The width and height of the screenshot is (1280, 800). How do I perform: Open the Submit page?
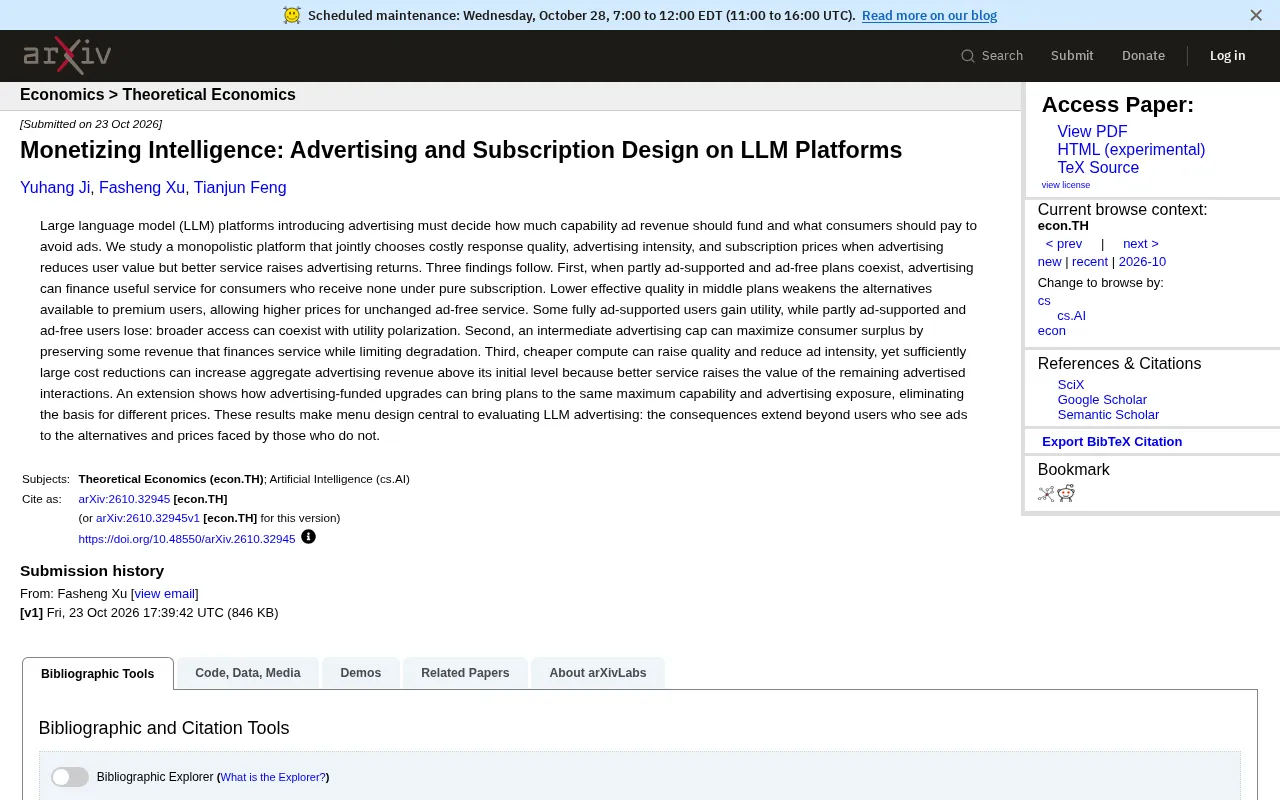click(1072, 56)
